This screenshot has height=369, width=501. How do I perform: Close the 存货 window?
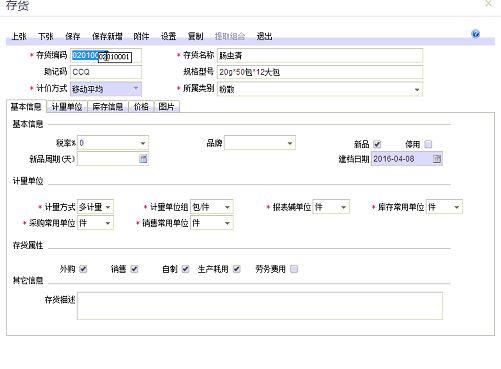pyautogui.click(x=489, y=3)
